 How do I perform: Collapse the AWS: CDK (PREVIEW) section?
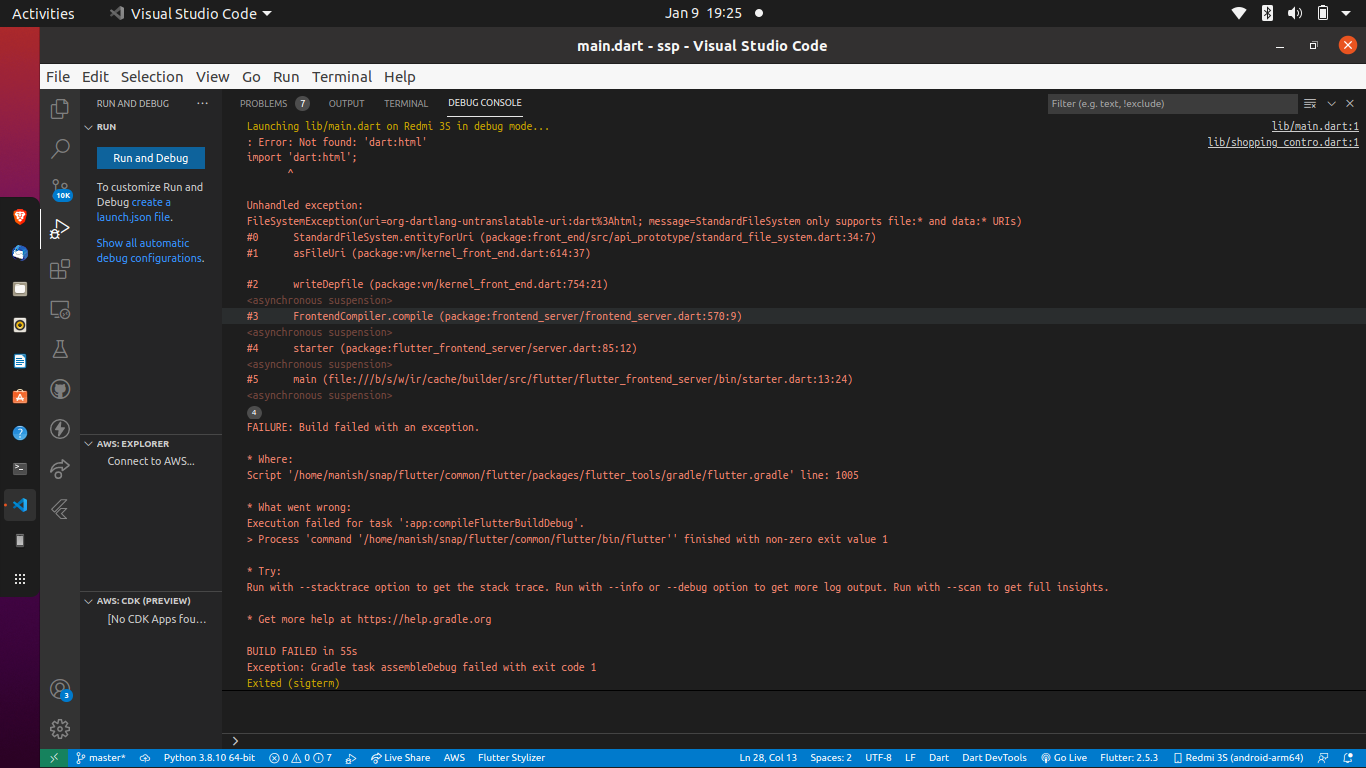pos(151,601)
